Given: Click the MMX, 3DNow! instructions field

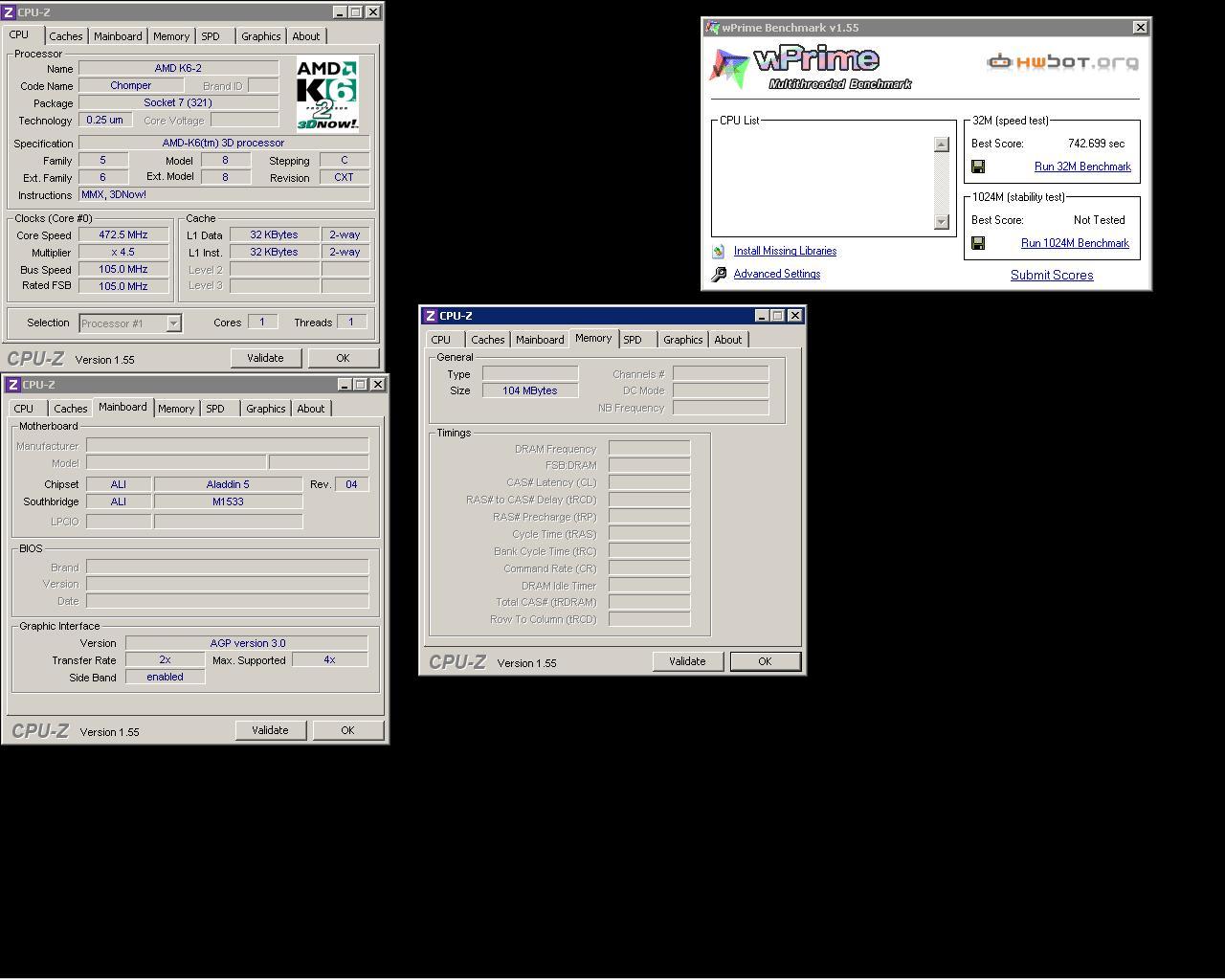Looking at the screenshot, I should [x=224, y=194].
